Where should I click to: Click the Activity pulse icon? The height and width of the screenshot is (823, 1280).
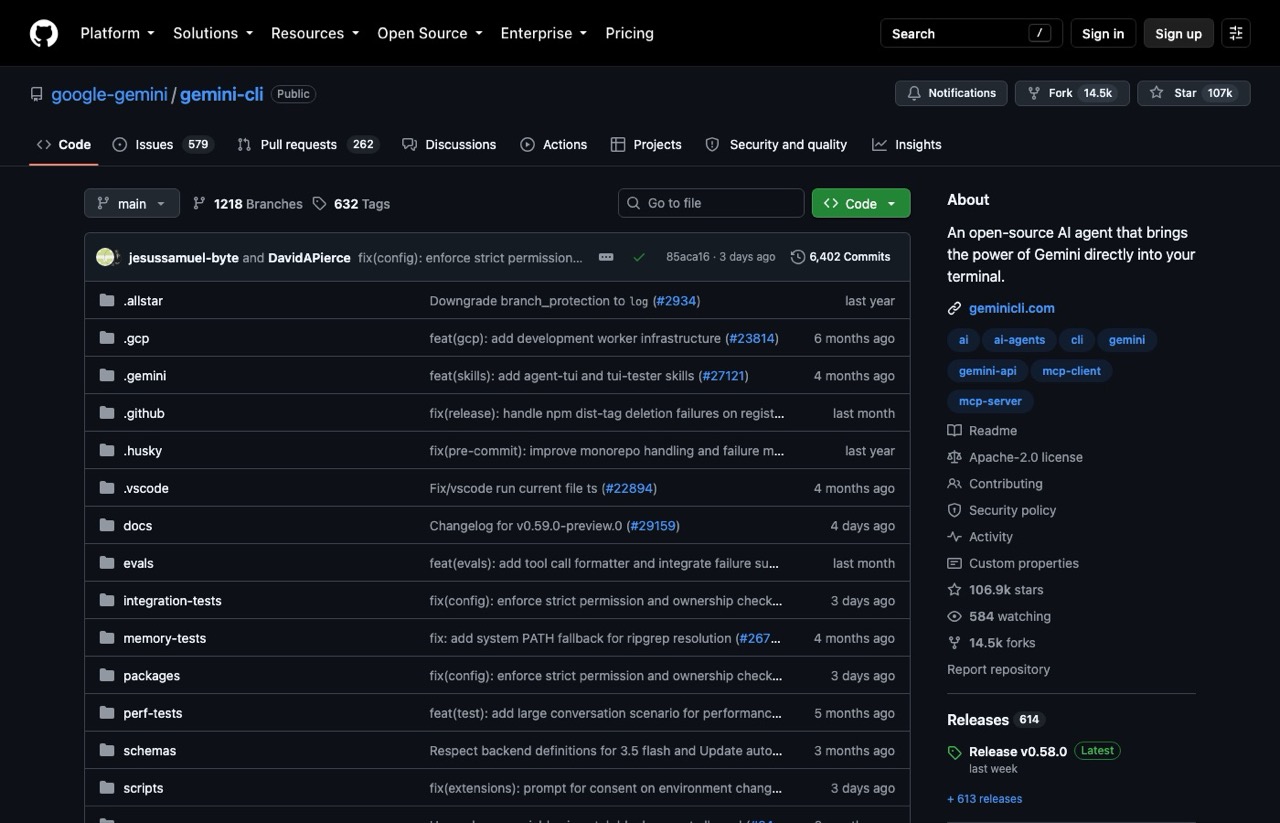click(x=954, y=537)
